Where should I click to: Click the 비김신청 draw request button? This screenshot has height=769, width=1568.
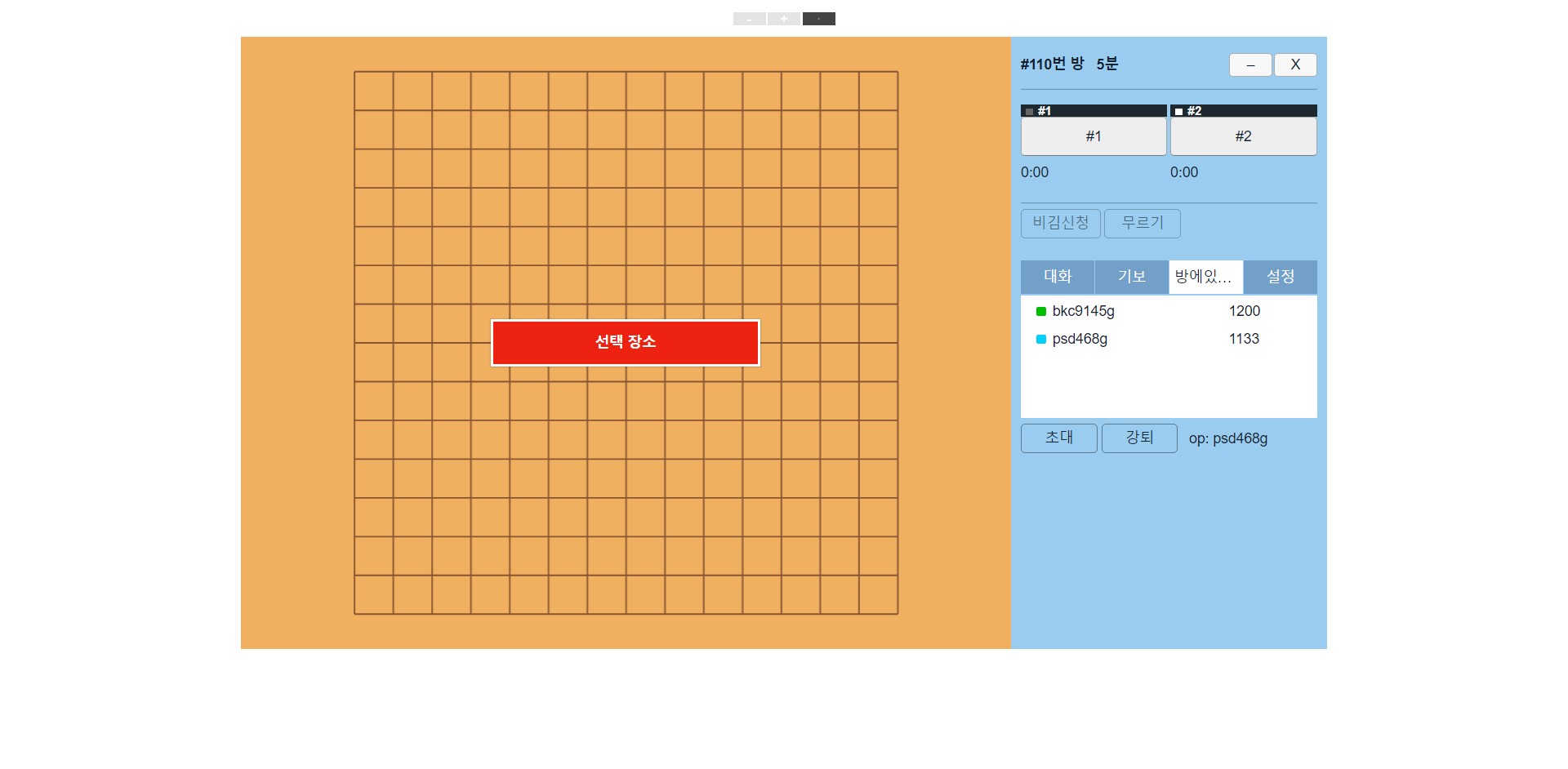1060,223
